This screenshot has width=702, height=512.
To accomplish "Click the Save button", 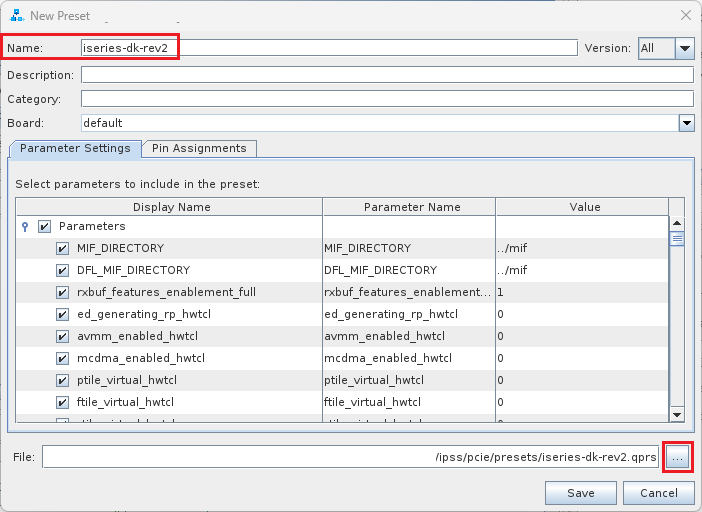I will point(580,493).
